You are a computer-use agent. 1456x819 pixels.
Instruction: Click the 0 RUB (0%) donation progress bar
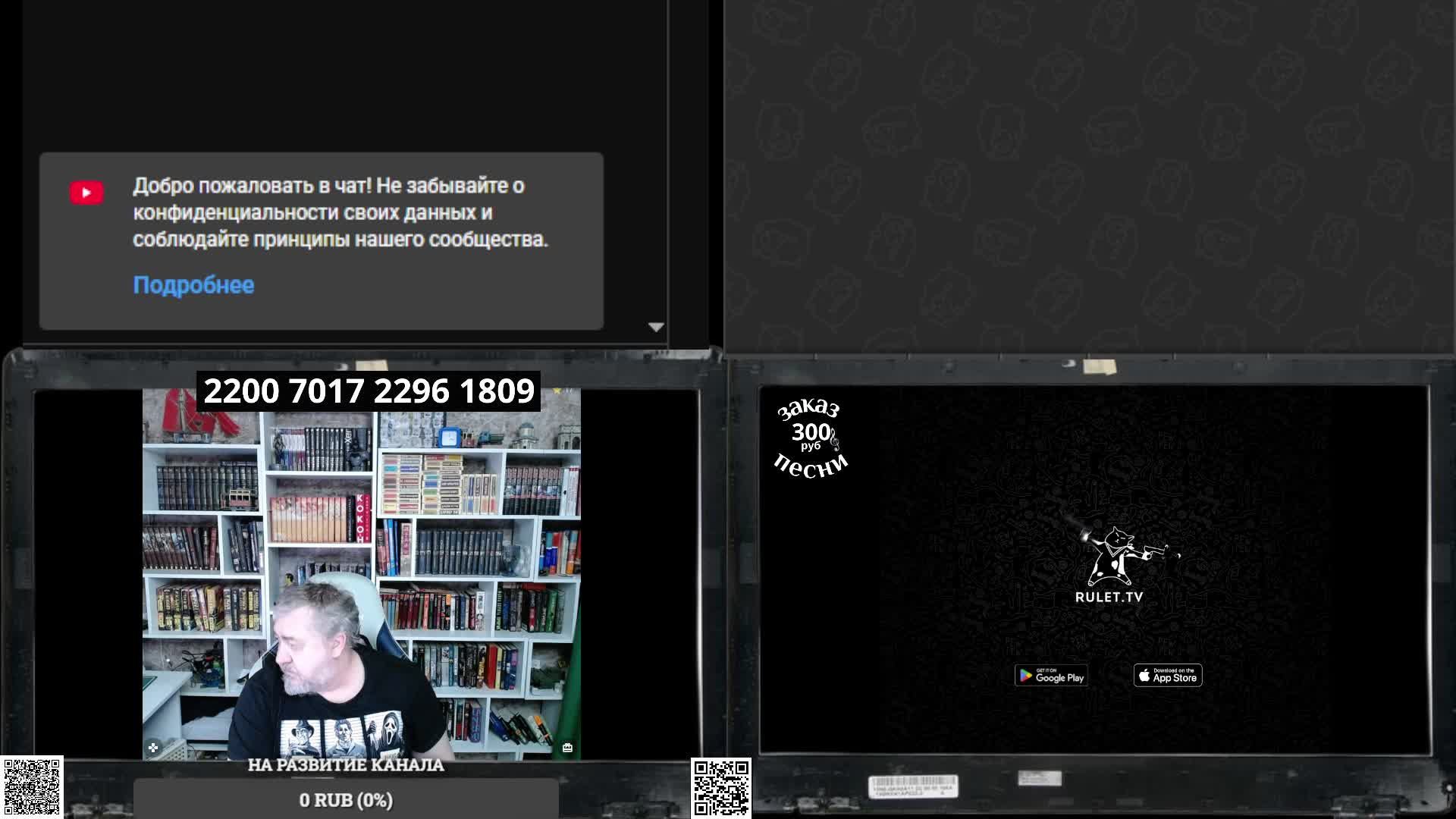click(x=346, y=800)
